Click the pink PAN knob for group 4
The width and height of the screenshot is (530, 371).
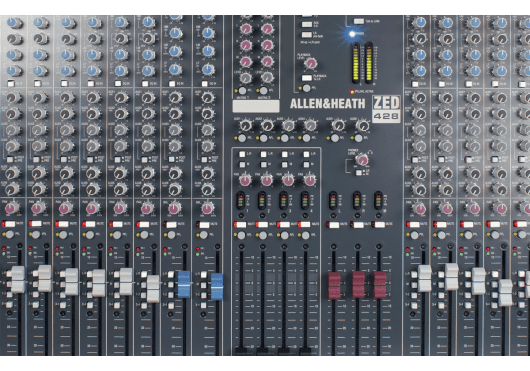point(309,180)
